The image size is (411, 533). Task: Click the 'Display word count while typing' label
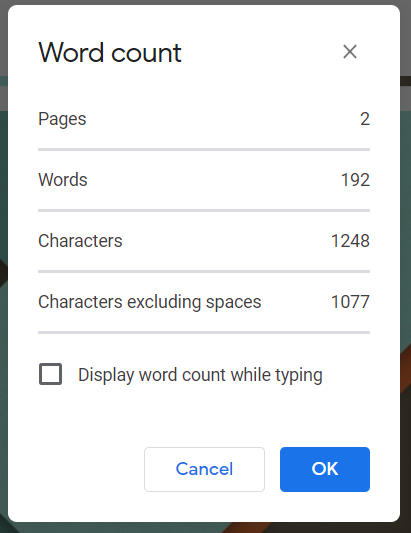point(200,375)
